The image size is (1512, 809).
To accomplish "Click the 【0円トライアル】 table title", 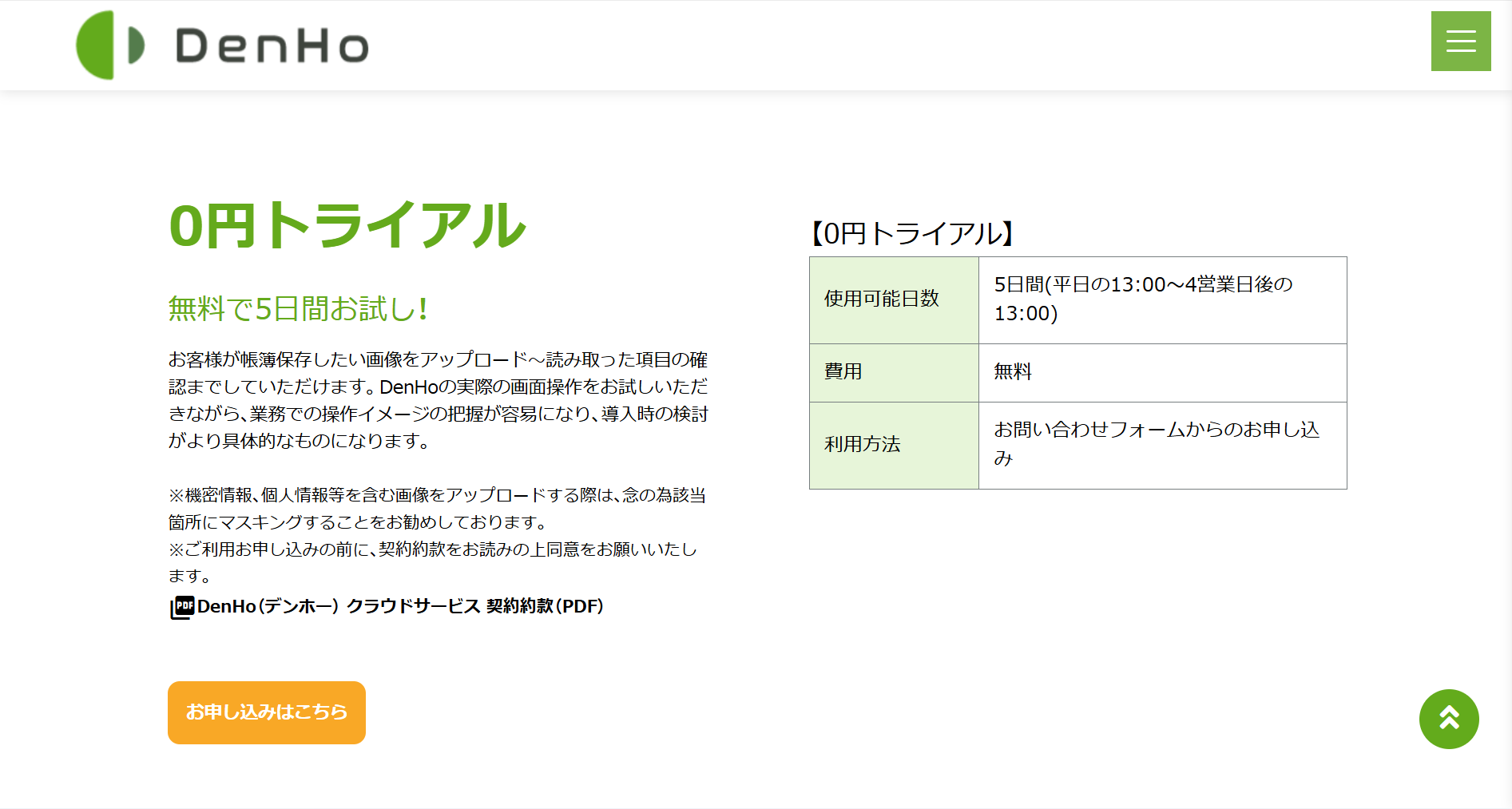I will pyautogui.click(x=911, y=233).
